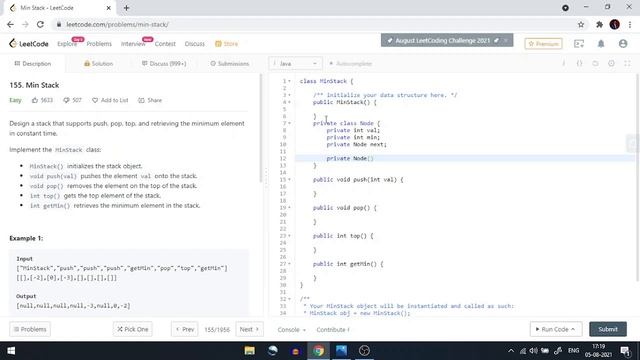Image resolution: width=640 pixels, height=360 pixels.
Task: Collapse code fold at line 23
Action: [x=290, y=236]
